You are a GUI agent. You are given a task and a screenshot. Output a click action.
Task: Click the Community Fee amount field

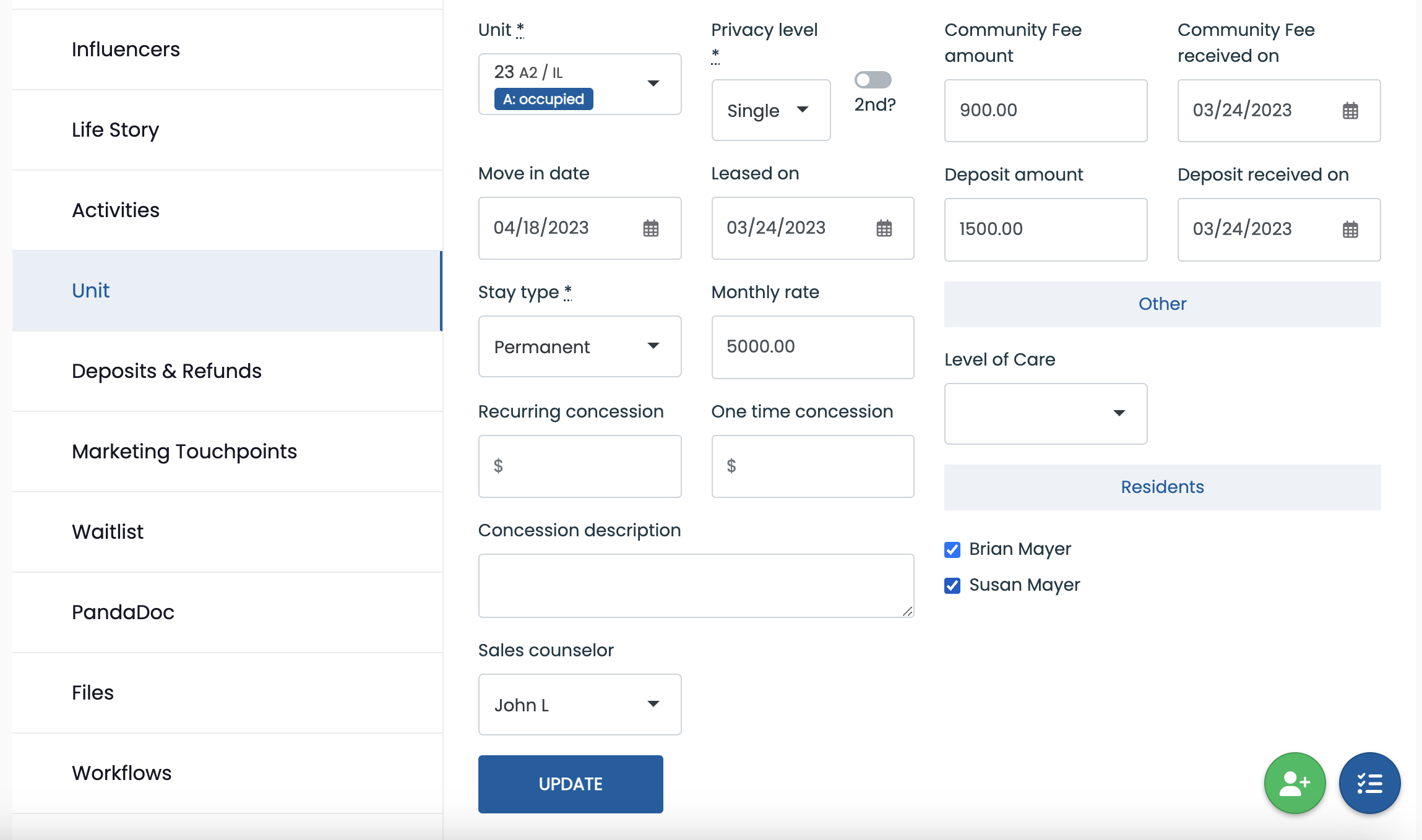[1046, 111]
